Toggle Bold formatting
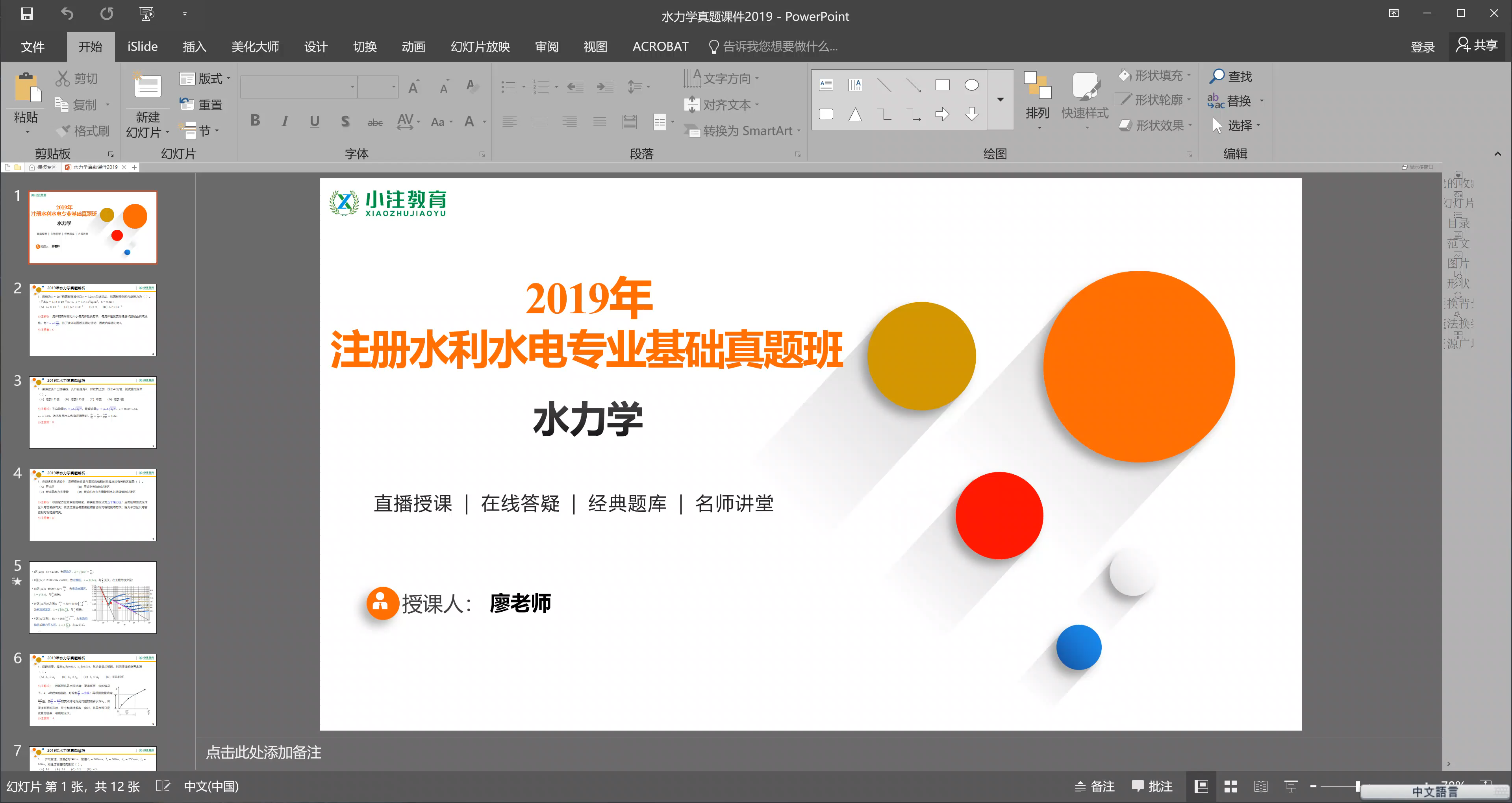The image size is (1512, 803). [255, 121]
